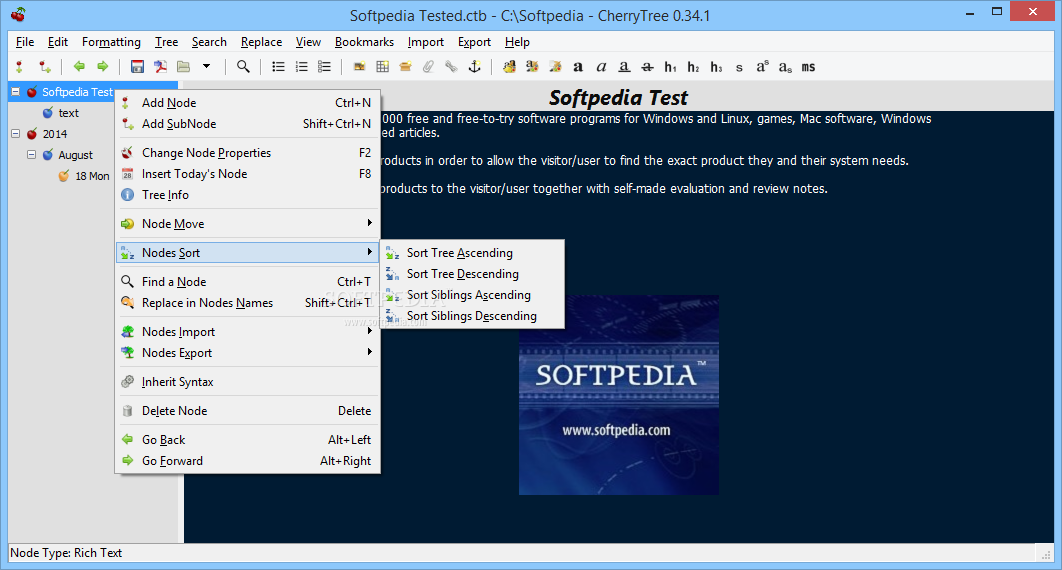
Task: Open the Bookmarks menu
Action: coord(364,42)
